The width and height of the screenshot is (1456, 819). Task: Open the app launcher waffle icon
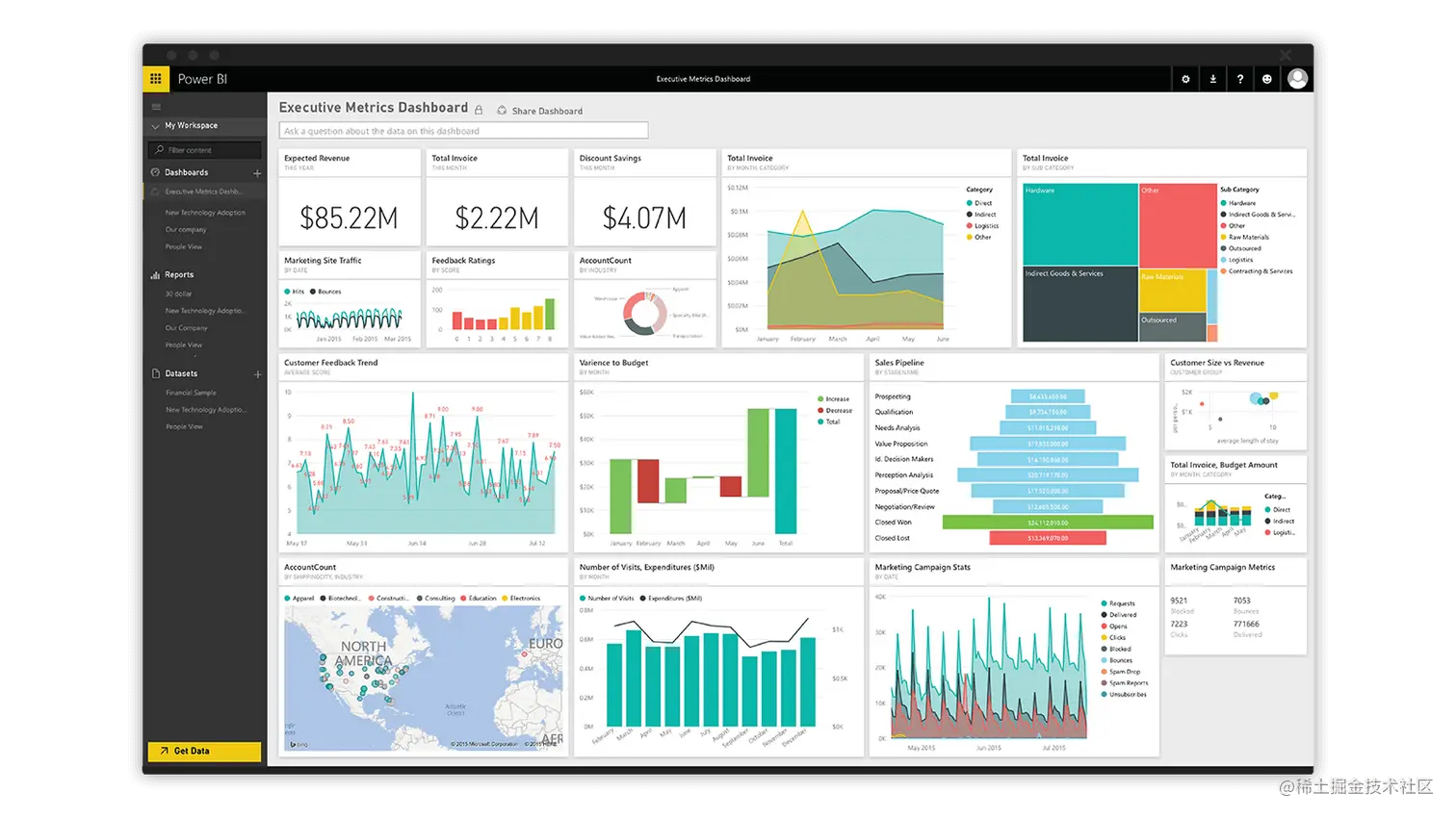pyautogui.click(x=155, y=78)
